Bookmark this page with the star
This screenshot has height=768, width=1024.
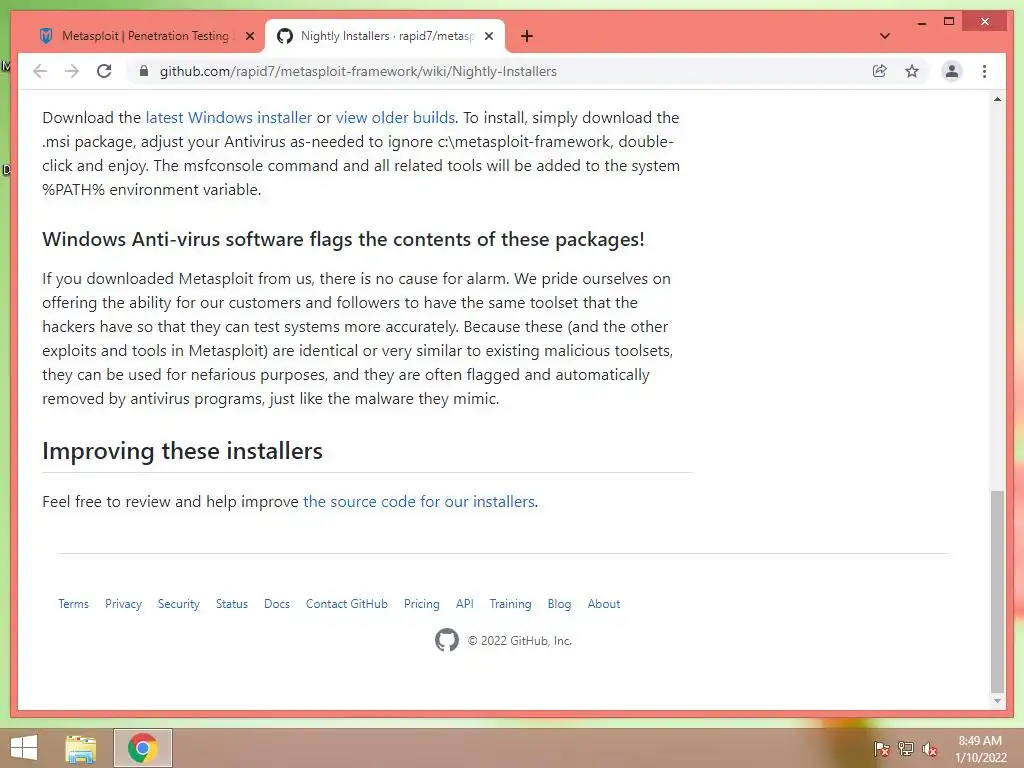(x=912, y=71)
